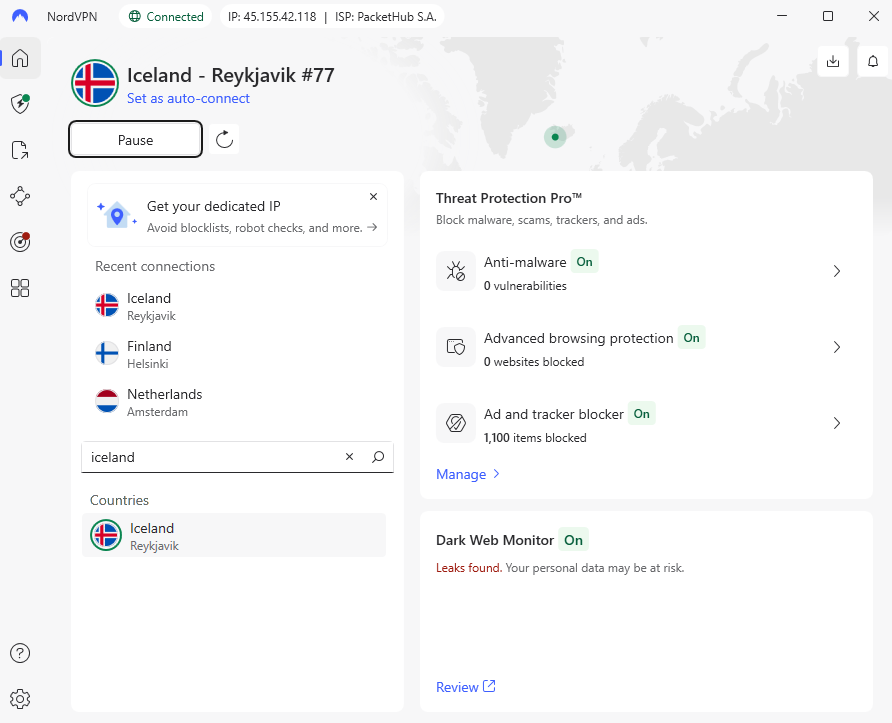The image size is (892, 723).
Task: Click the Advanced browsing protection icon
Action: point(456,347)
